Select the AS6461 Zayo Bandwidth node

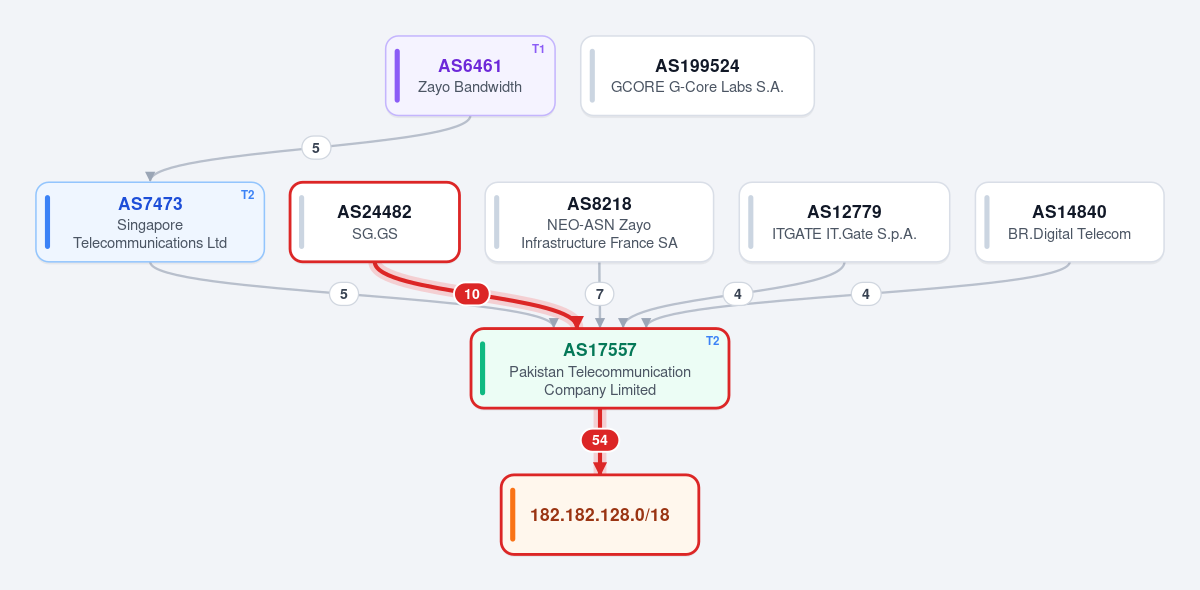pyautogui.click(x=470, y=76)
